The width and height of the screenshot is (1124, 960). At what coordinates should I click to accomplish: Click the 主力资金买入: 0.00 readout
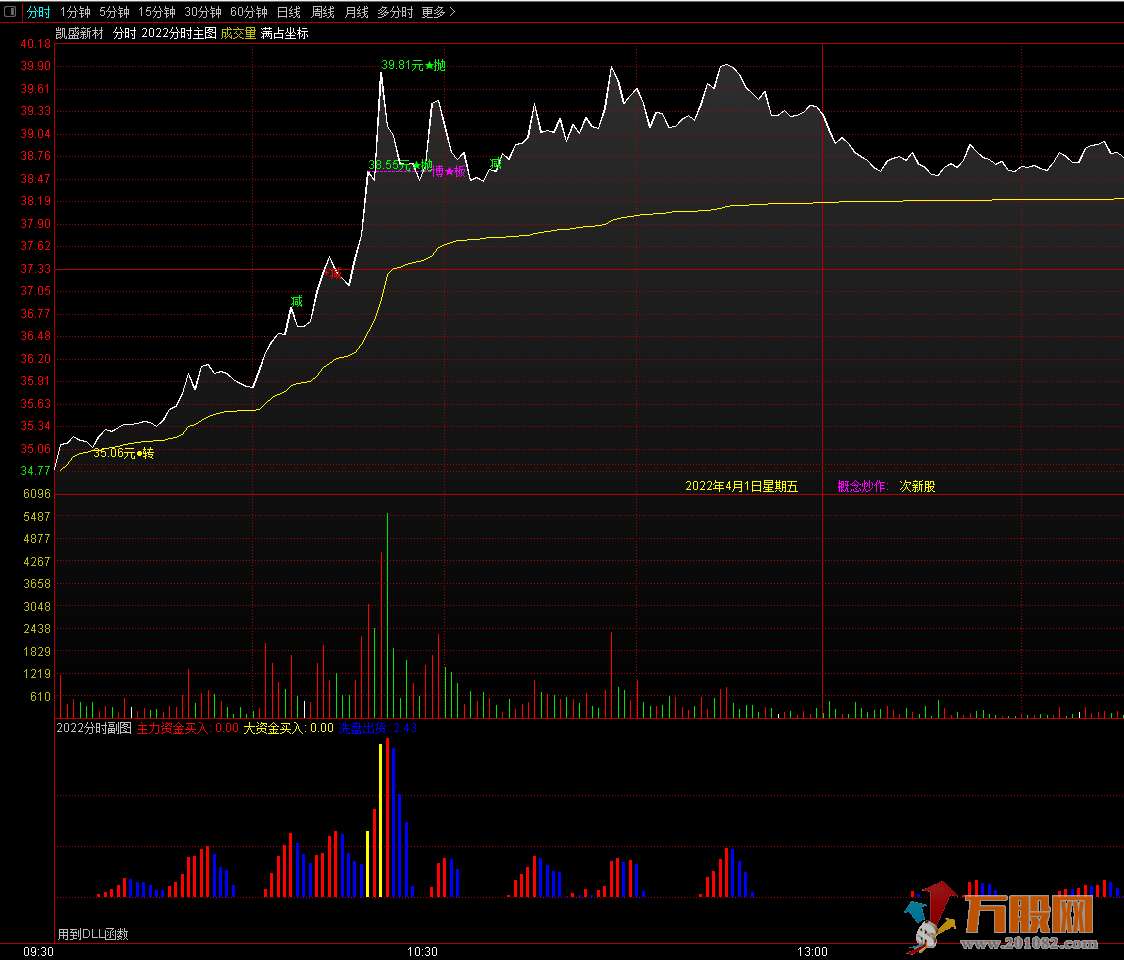(x=188, y=728)
